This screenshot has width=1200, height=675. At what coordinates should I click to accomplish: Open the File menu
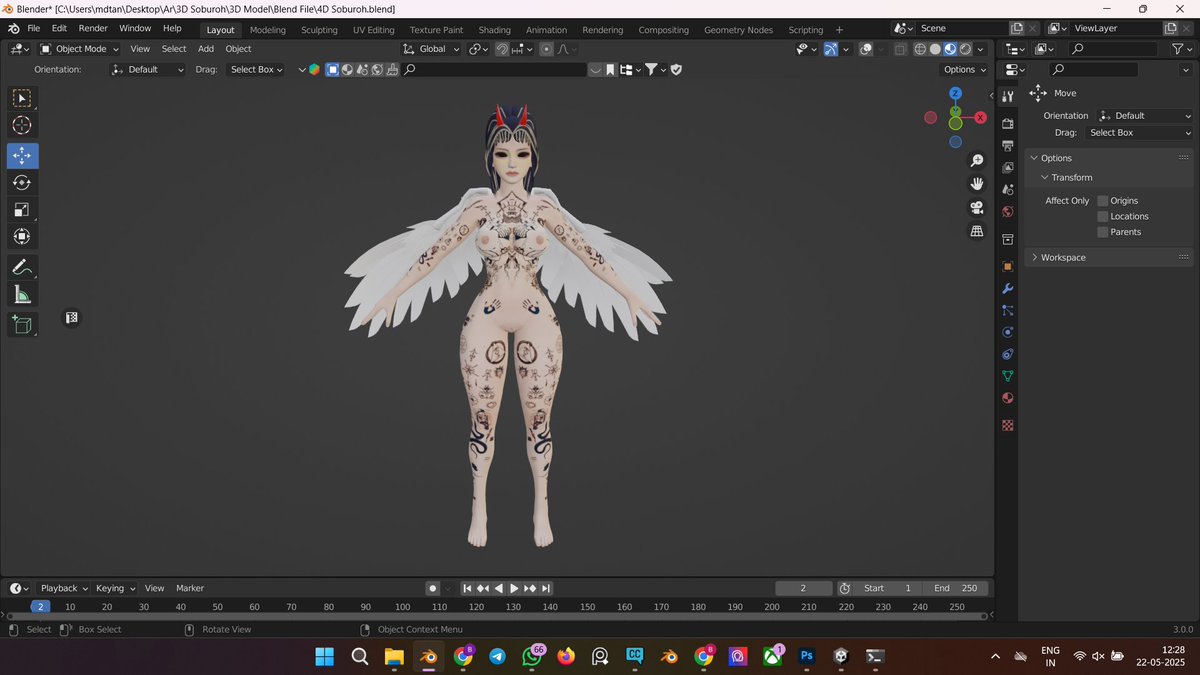click(33, 29)
